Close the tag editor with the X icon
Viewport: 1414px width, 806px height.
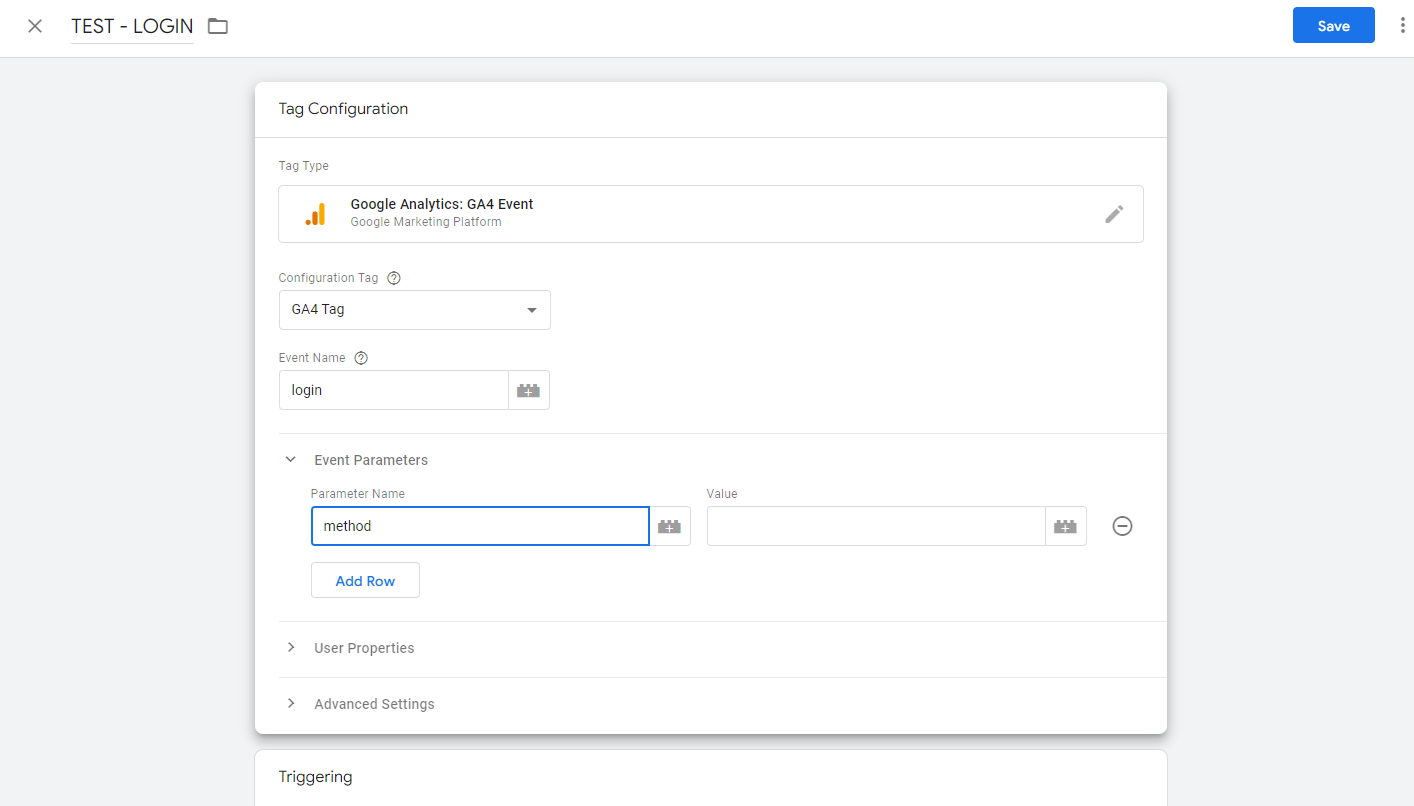coord(35,26)
